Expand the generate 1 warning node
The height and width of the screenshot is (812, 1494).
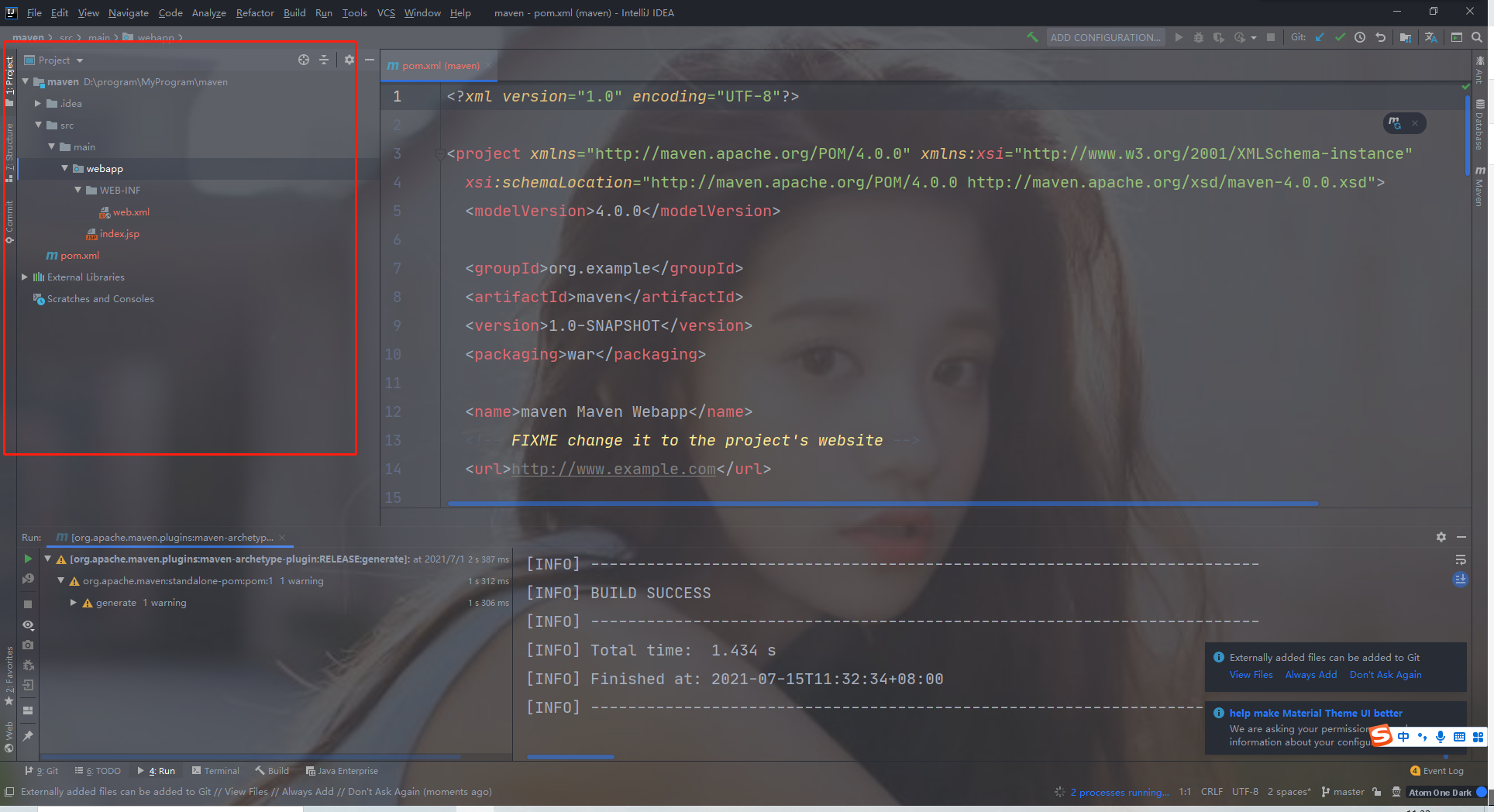point(74,602)
